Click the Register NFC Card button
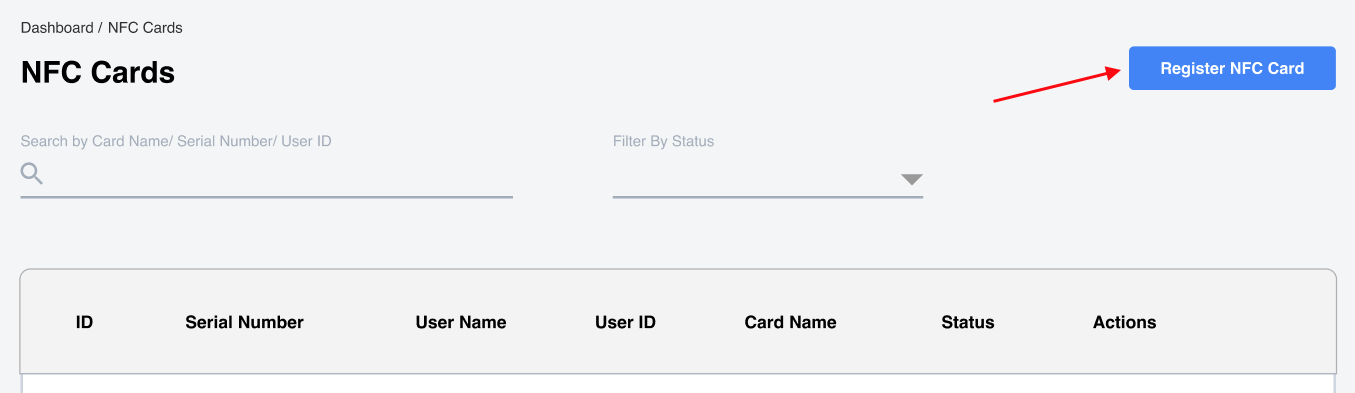The height and width of the screenshot is (393, 1355). [1232, 68]
